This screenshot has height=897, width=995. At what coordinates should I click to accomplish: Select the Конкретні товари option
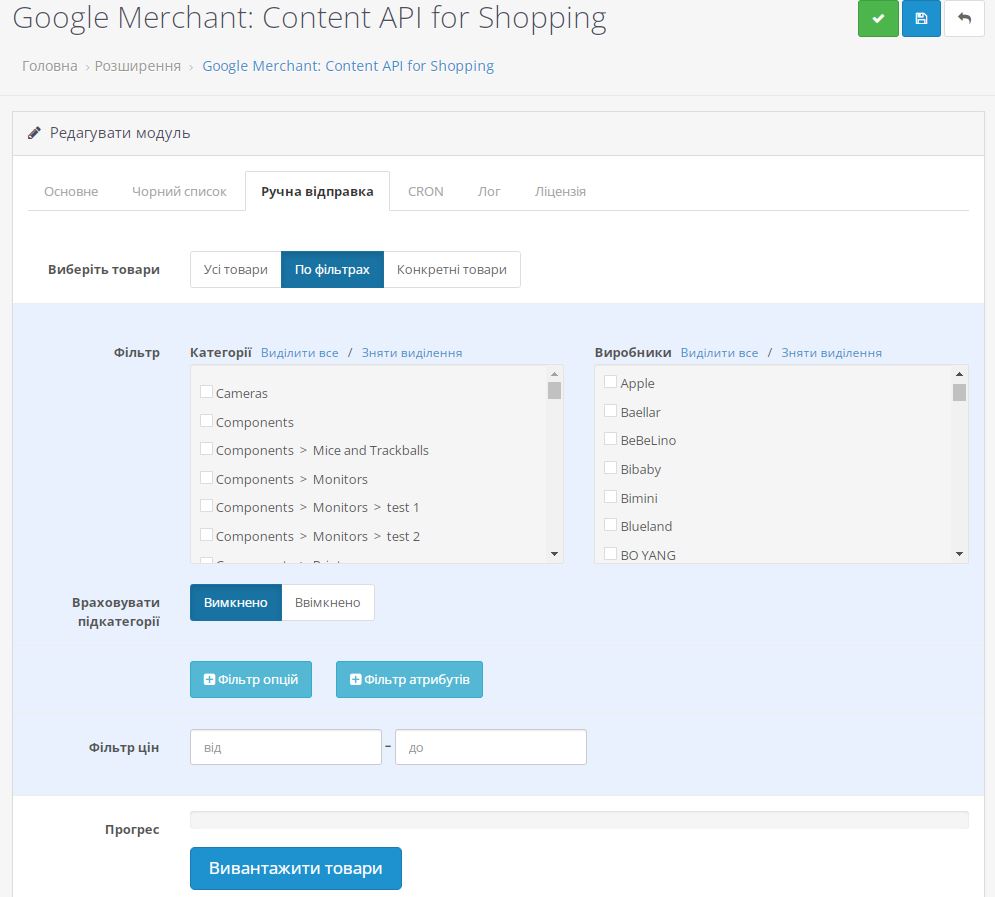click(x=452, y=269)
